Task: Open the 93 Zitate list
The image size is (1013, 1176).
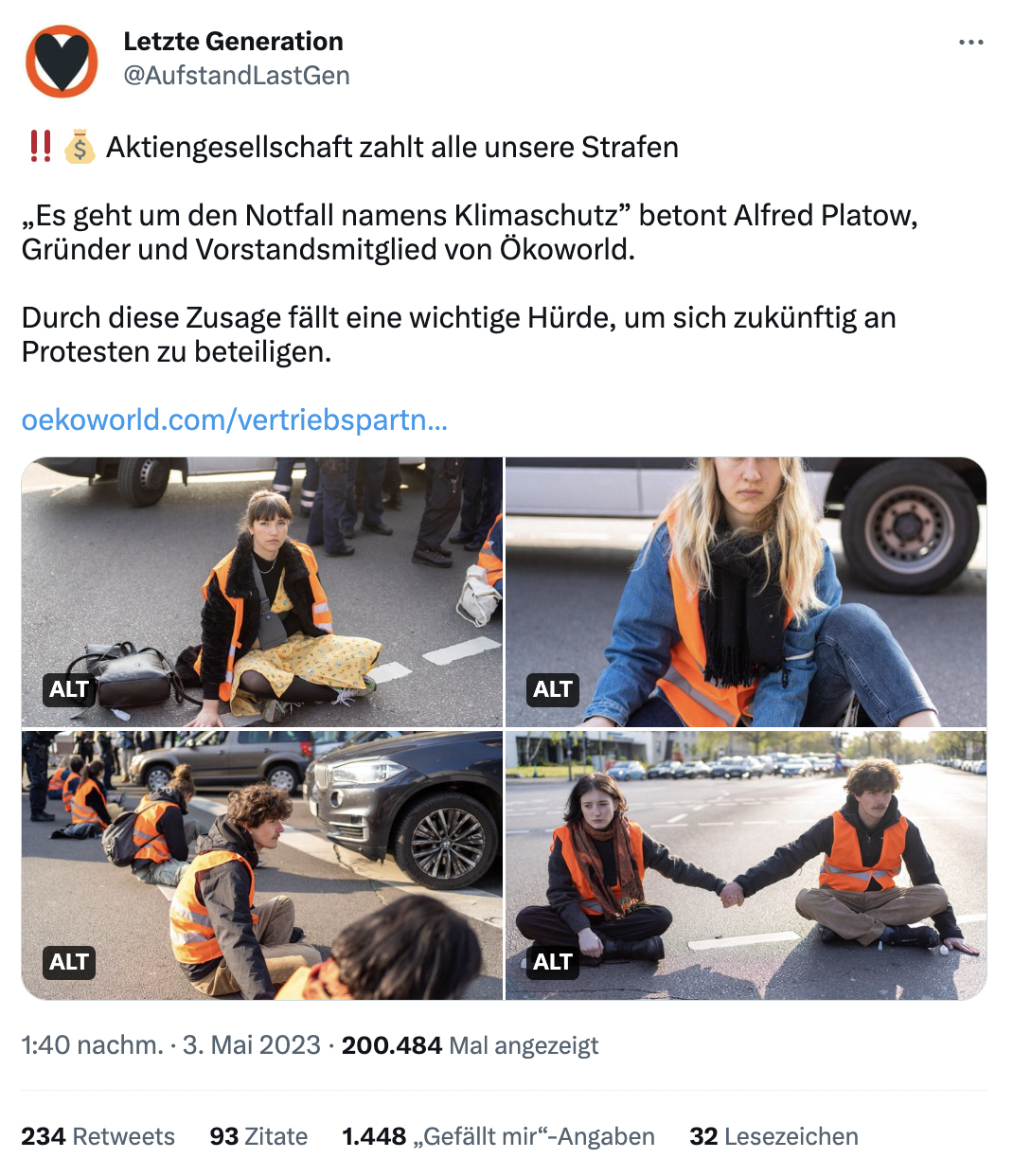Action: (258, 1136)
